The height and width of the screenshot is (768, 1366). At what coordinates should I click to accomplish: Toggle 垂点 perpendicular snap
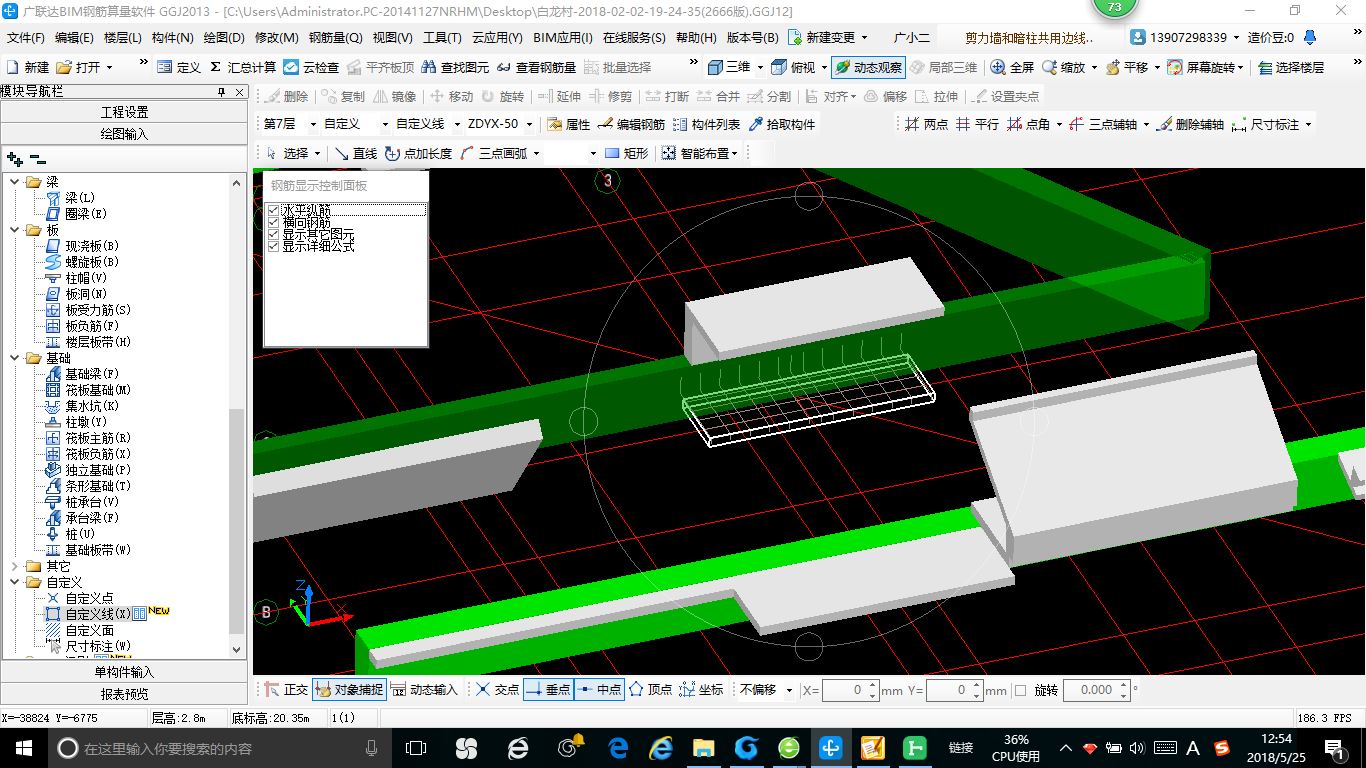(548, 690)
